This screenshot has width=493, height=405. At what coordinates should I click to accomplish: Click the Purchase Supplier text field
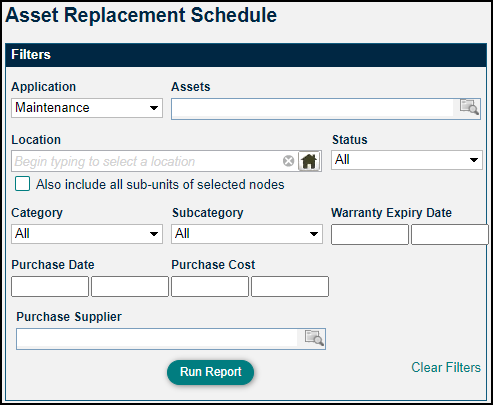coord(157,339)
